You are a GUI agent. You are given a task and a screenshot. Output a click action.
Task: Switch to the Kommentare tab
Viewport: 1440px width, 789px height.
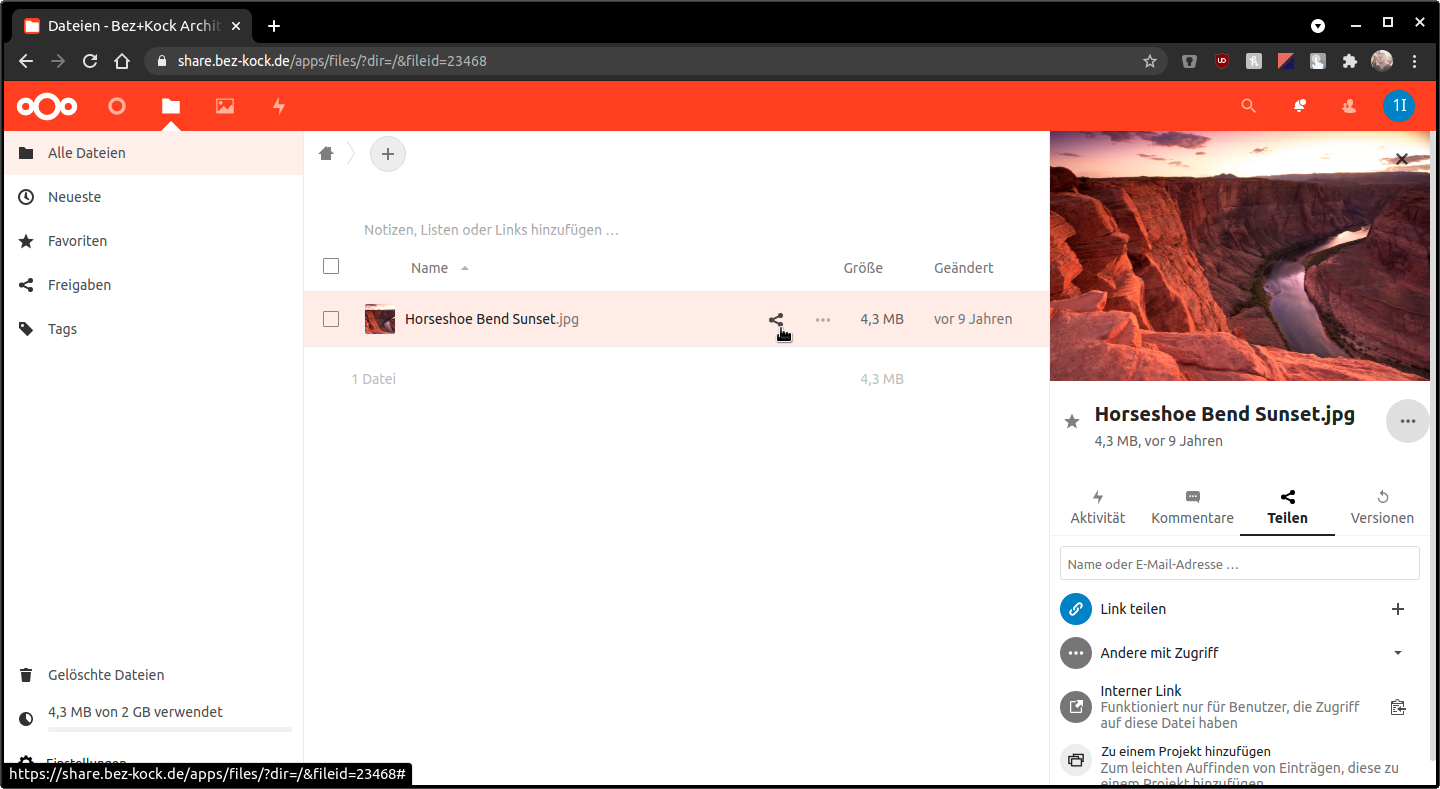point(1192,508)
